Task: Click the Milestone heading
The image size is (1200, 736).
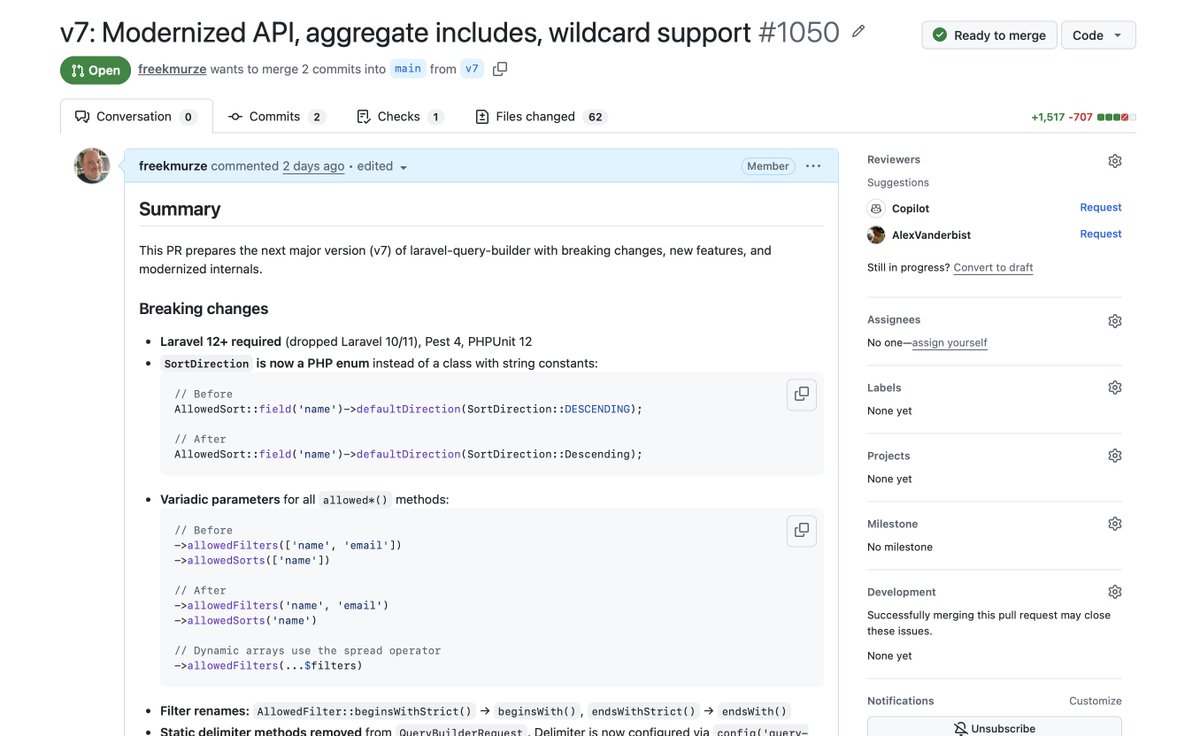Action: pos(892,524)
